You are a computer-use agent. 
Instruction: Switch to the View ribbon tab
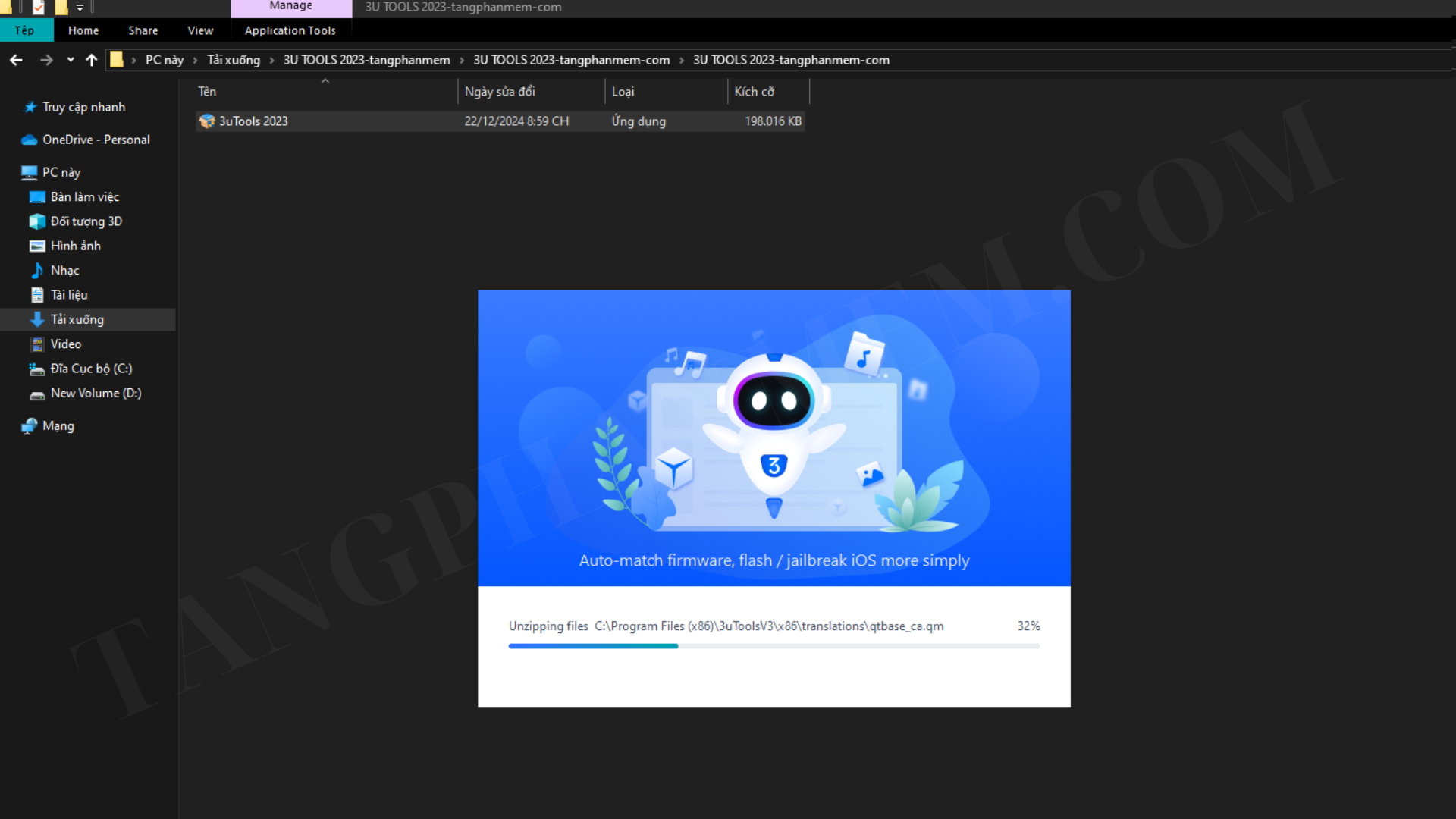[x=200, y=30]
